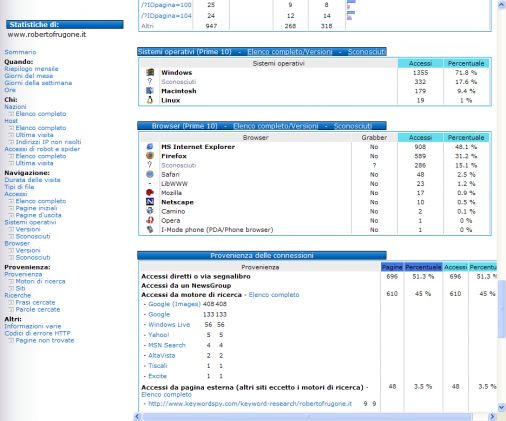Open Accessi di robot e spider

click(42, 149)
